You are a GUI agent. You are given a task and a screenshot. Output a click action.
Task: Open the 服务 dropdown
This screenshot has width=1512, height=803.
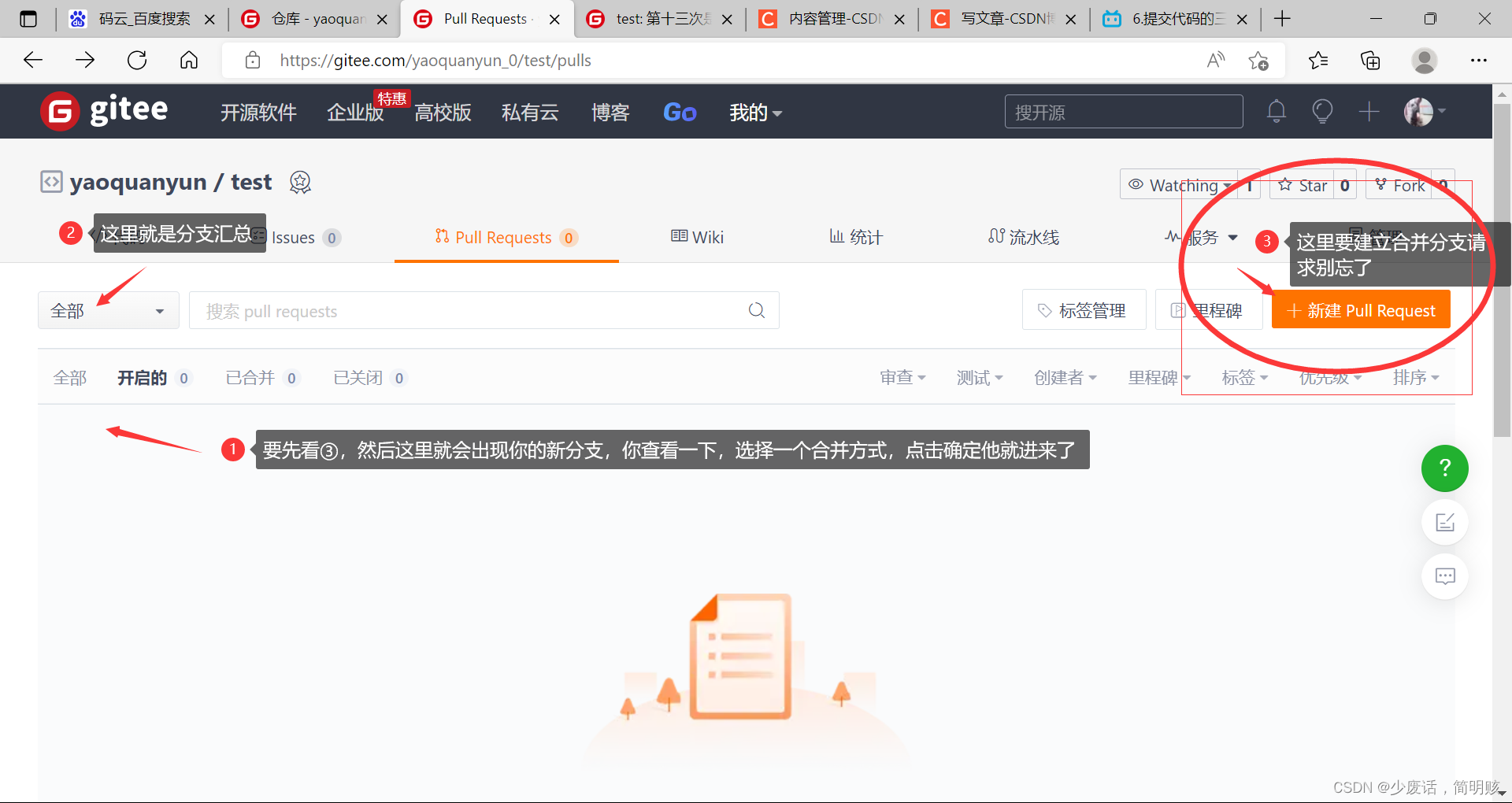pos(1203,237)
